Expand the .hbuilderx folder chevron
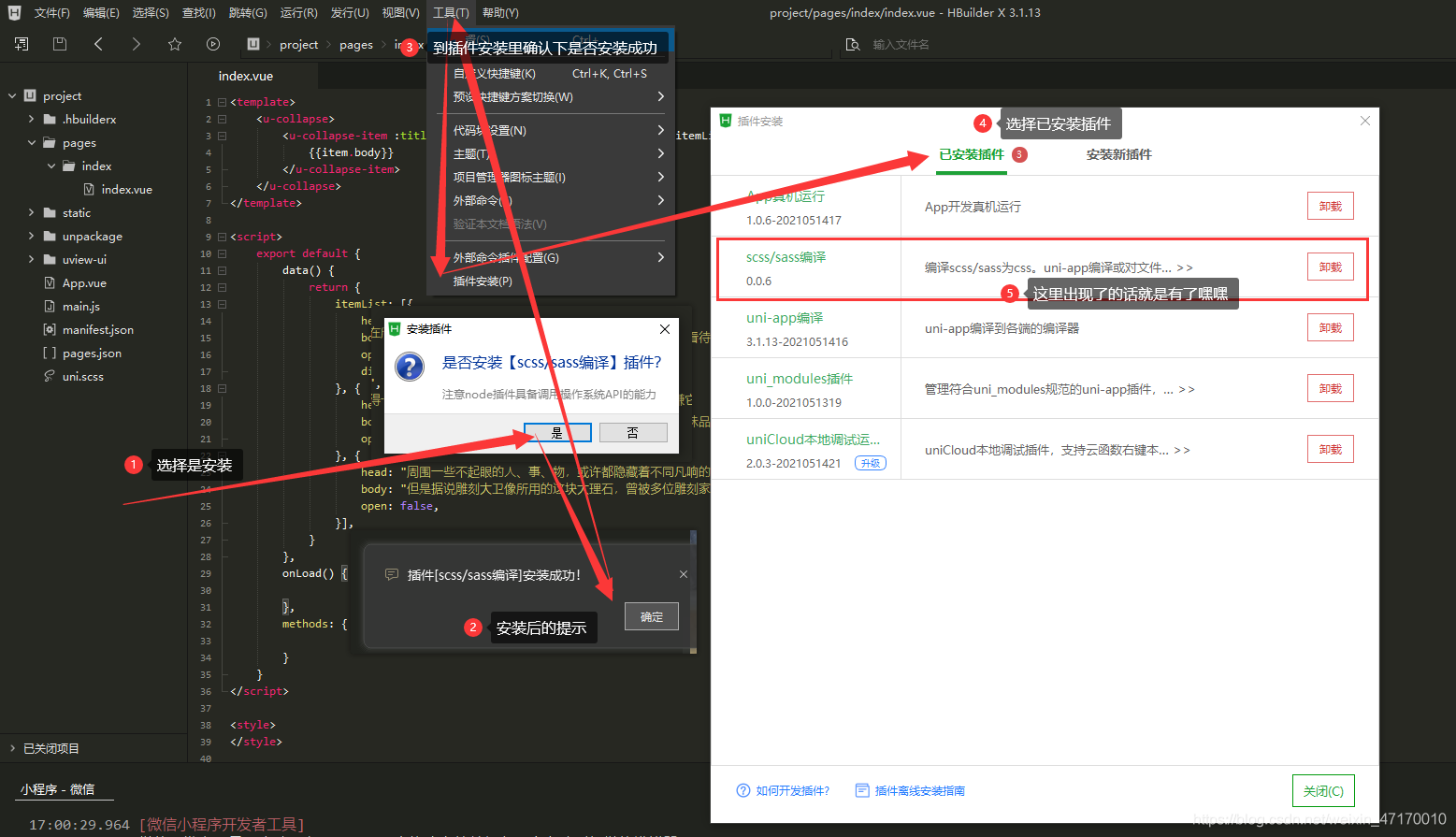Image resolution: width=1456 pixels, height=837 pixels. 31,119
